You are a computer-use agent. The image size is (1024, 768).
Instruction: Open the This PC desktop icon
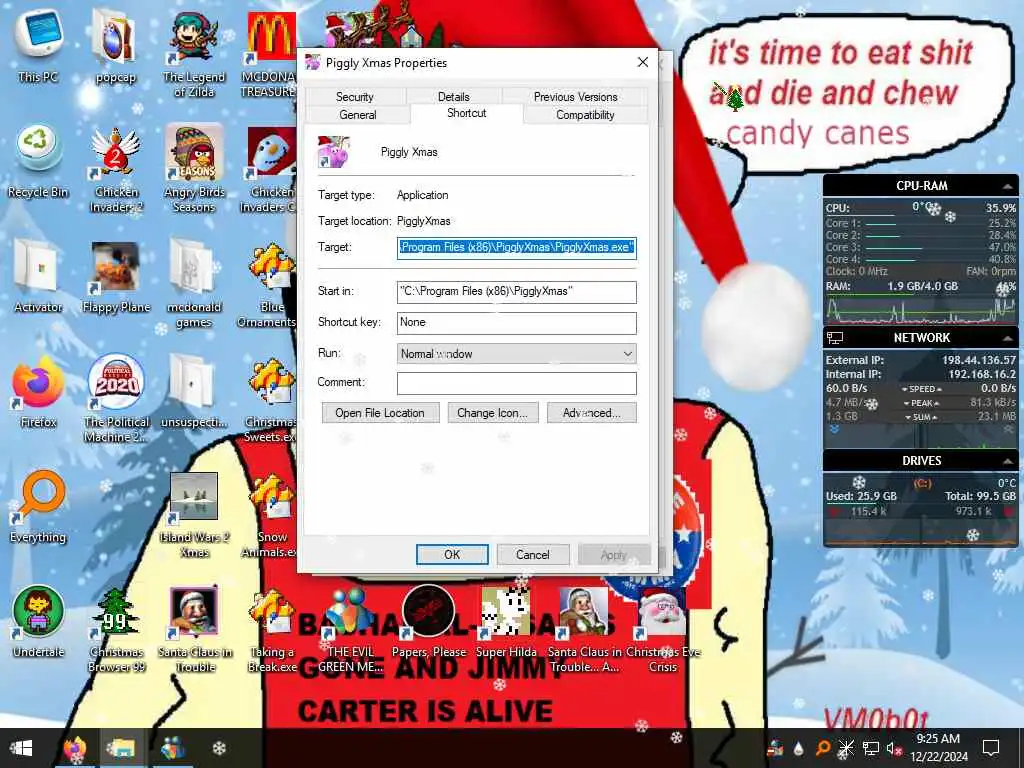[x=38, y=46]
